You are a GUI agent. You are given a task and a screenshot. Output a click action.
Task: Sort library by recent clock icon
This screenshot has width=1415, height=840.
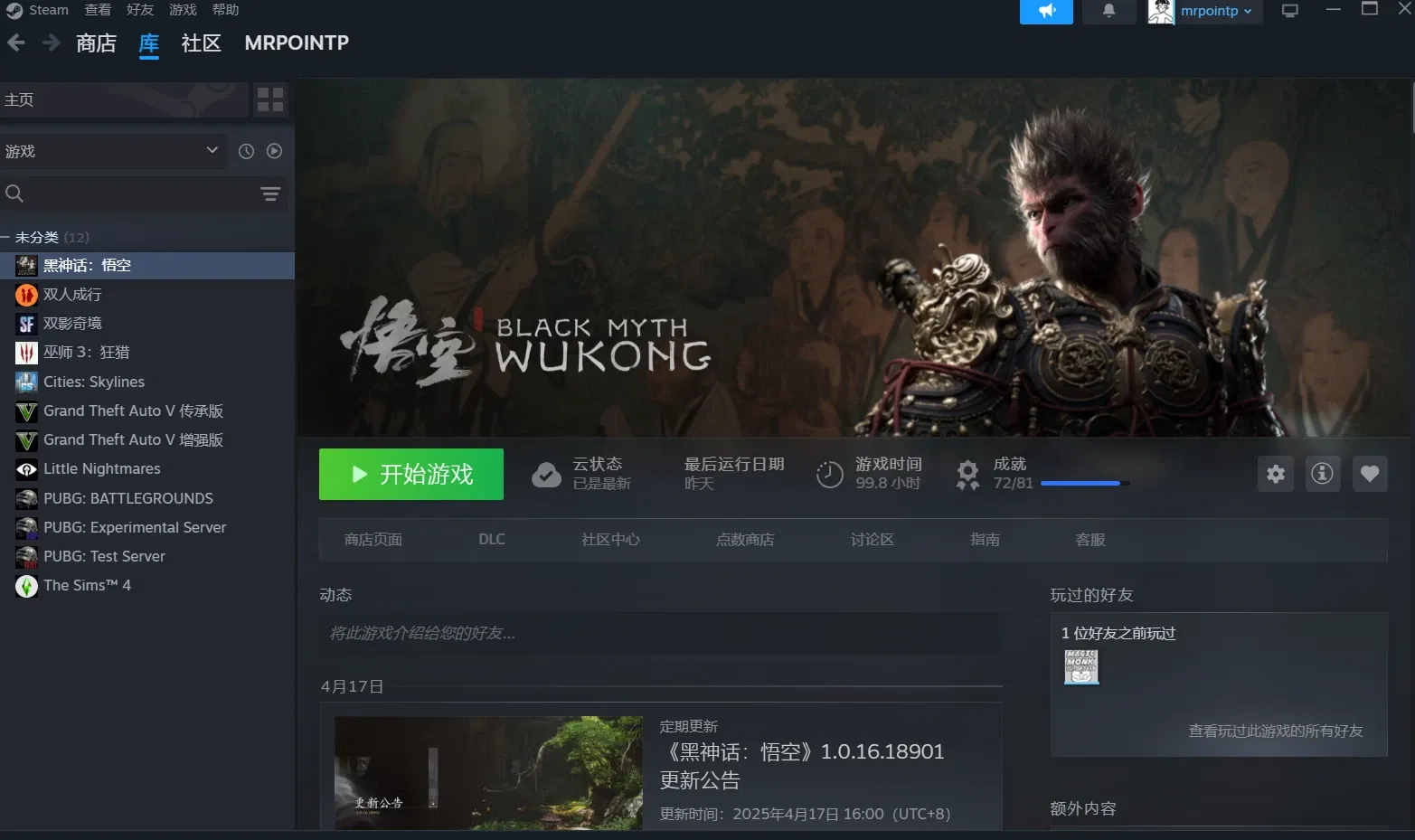click(x=246, y=151)
